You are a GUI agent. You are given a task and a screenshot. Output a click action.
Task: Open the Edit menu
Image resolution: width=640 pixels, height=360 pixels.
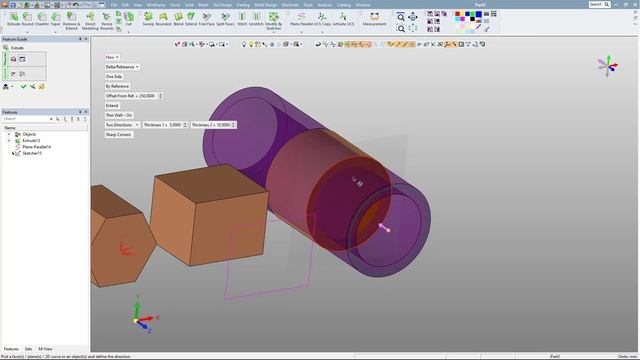tap(125, 5)
